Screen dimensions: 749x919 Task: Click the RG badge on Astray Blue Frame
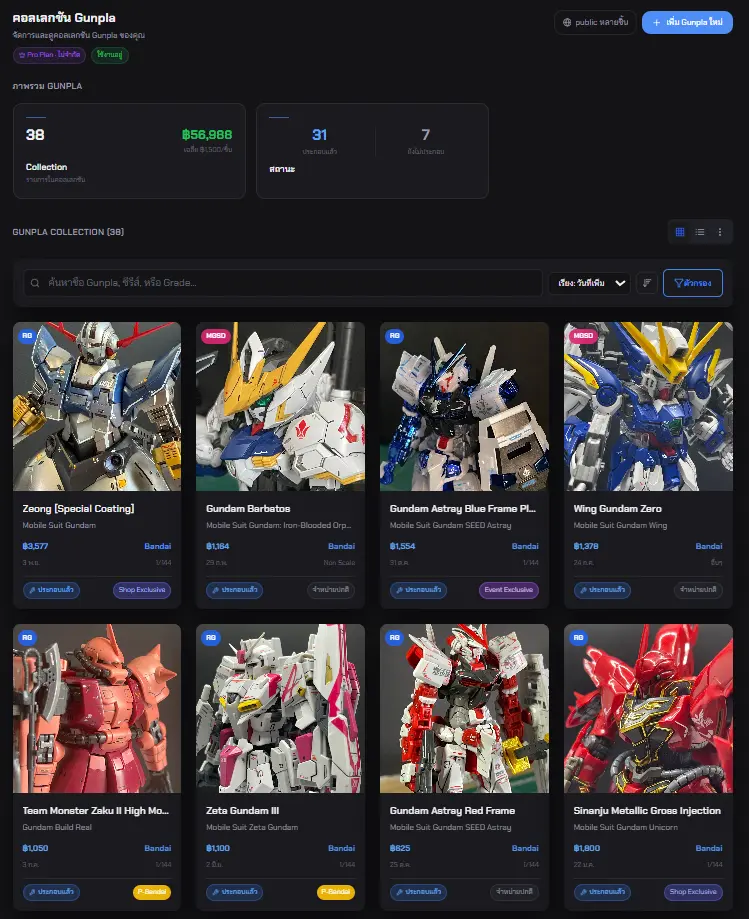point(394,336)
